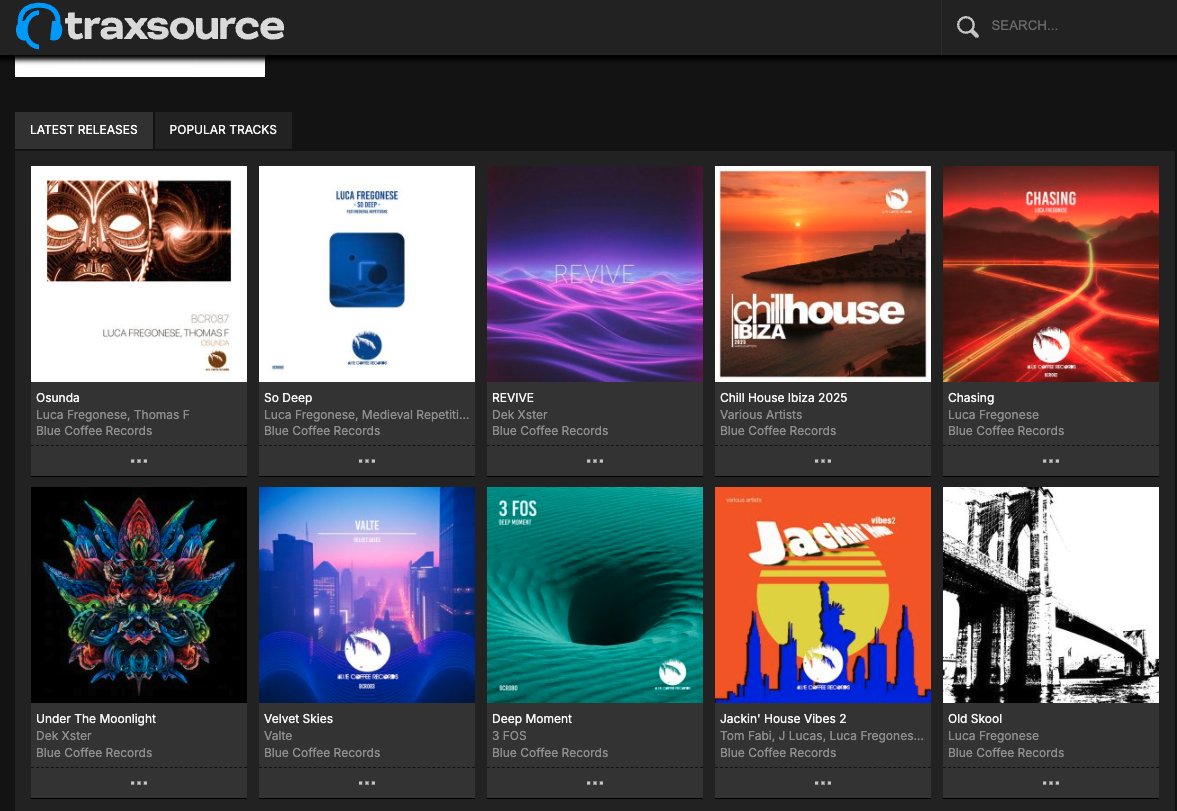The image size is (1177, 811).
Task: Click artist Dek Xster under Under The Moonlight
Action: click(64, 736)
